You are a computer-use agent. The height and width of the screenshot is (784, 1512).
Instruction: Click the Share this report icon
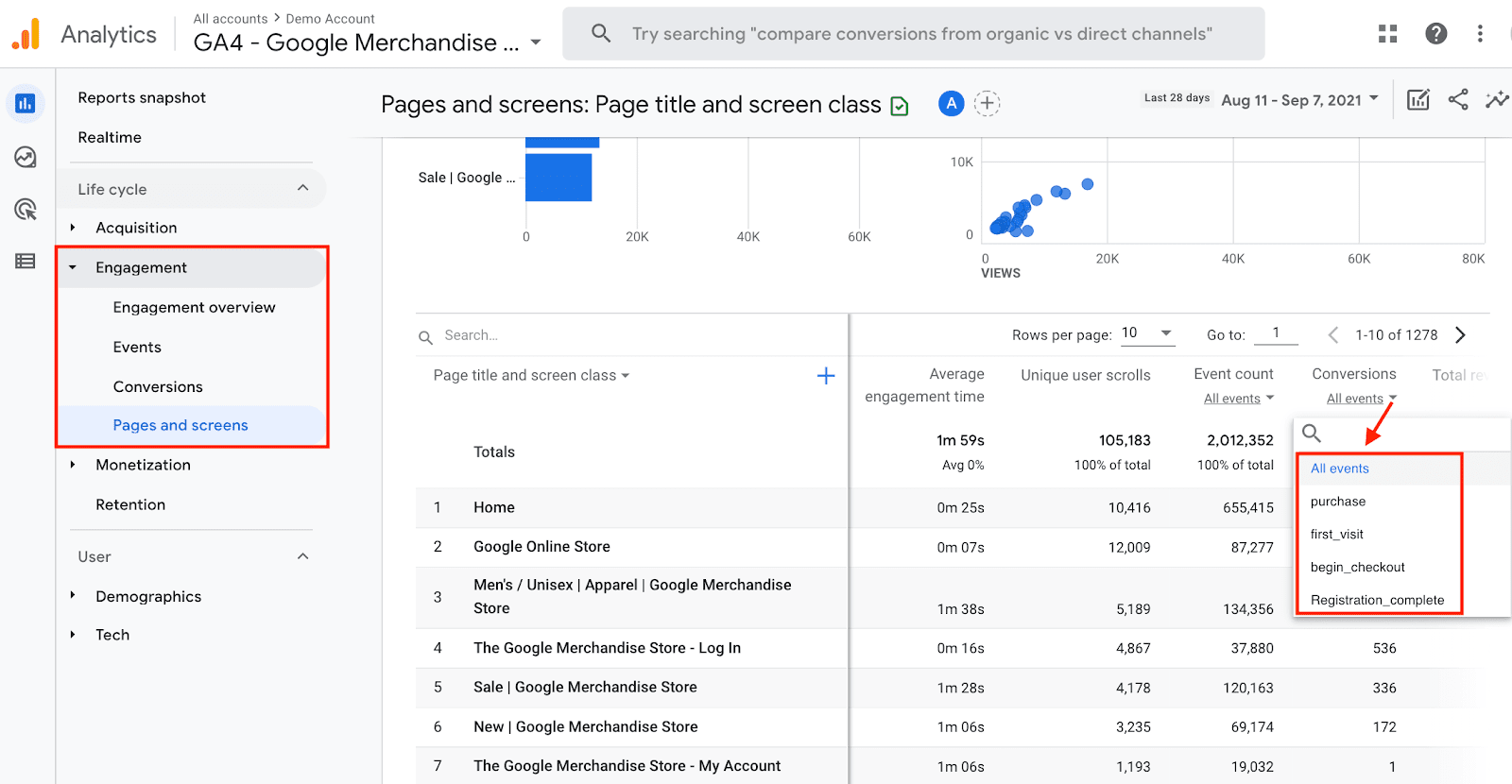1458,99
